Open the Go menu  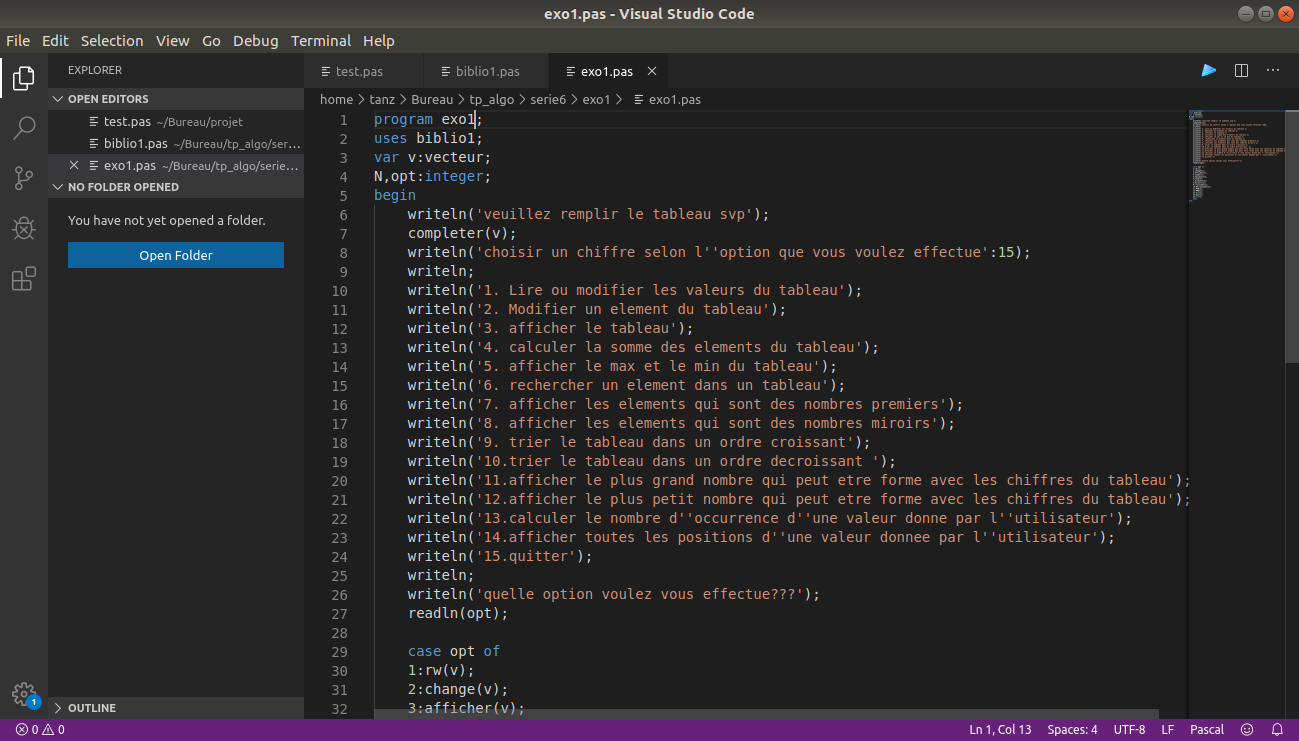click(211, 41)
